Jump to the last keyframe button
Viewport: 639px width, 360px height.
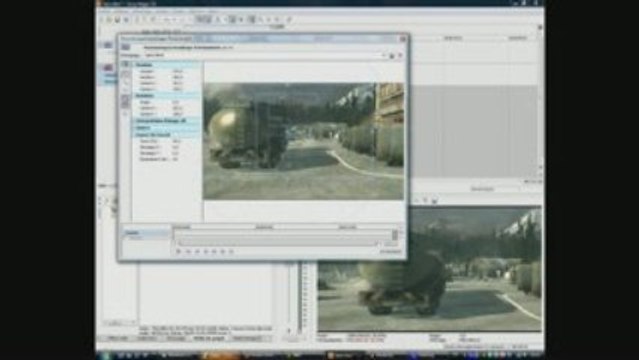[214, 252]
